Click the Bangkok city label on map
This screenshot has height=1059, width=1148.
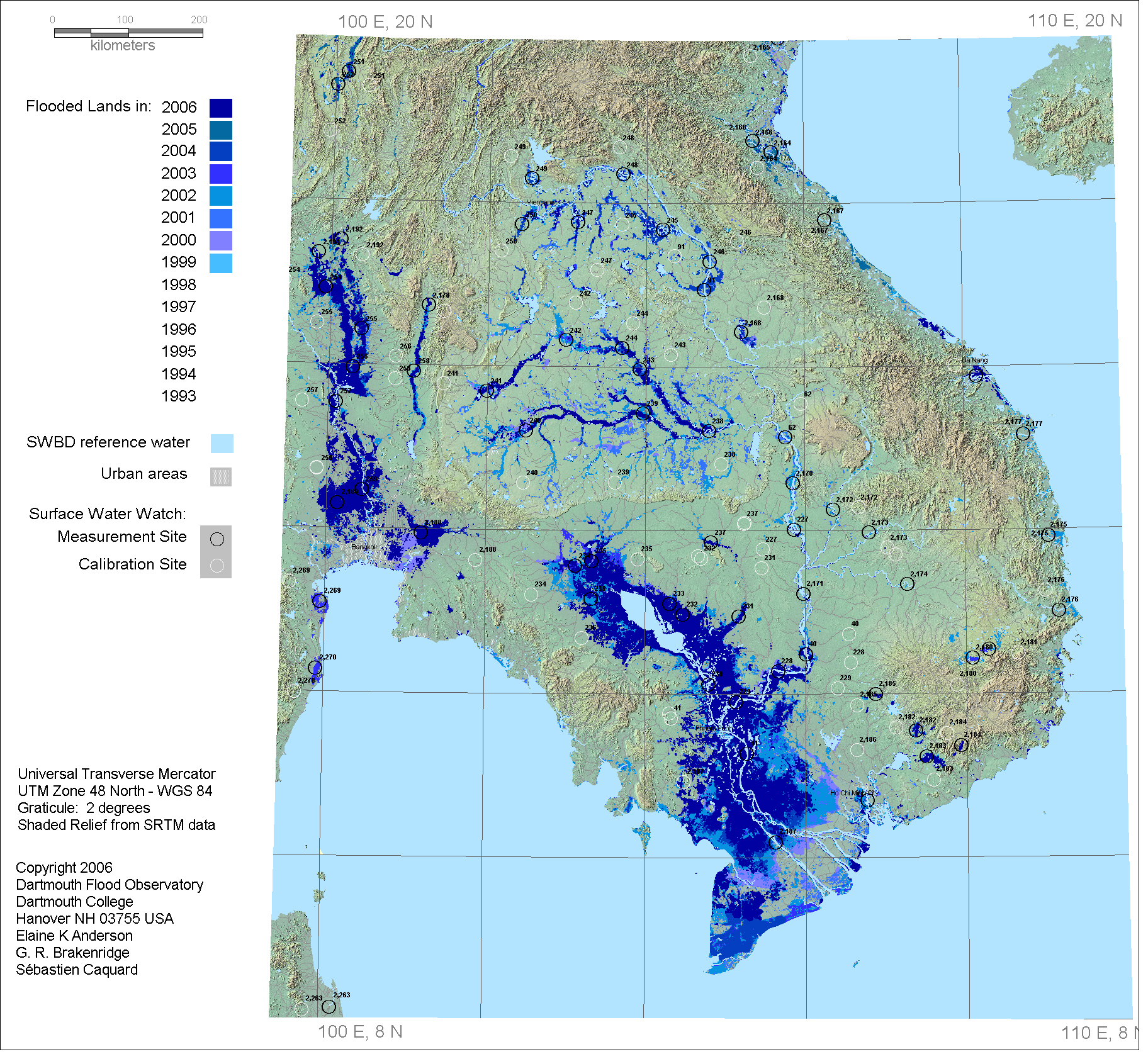[x=364, y=547]
